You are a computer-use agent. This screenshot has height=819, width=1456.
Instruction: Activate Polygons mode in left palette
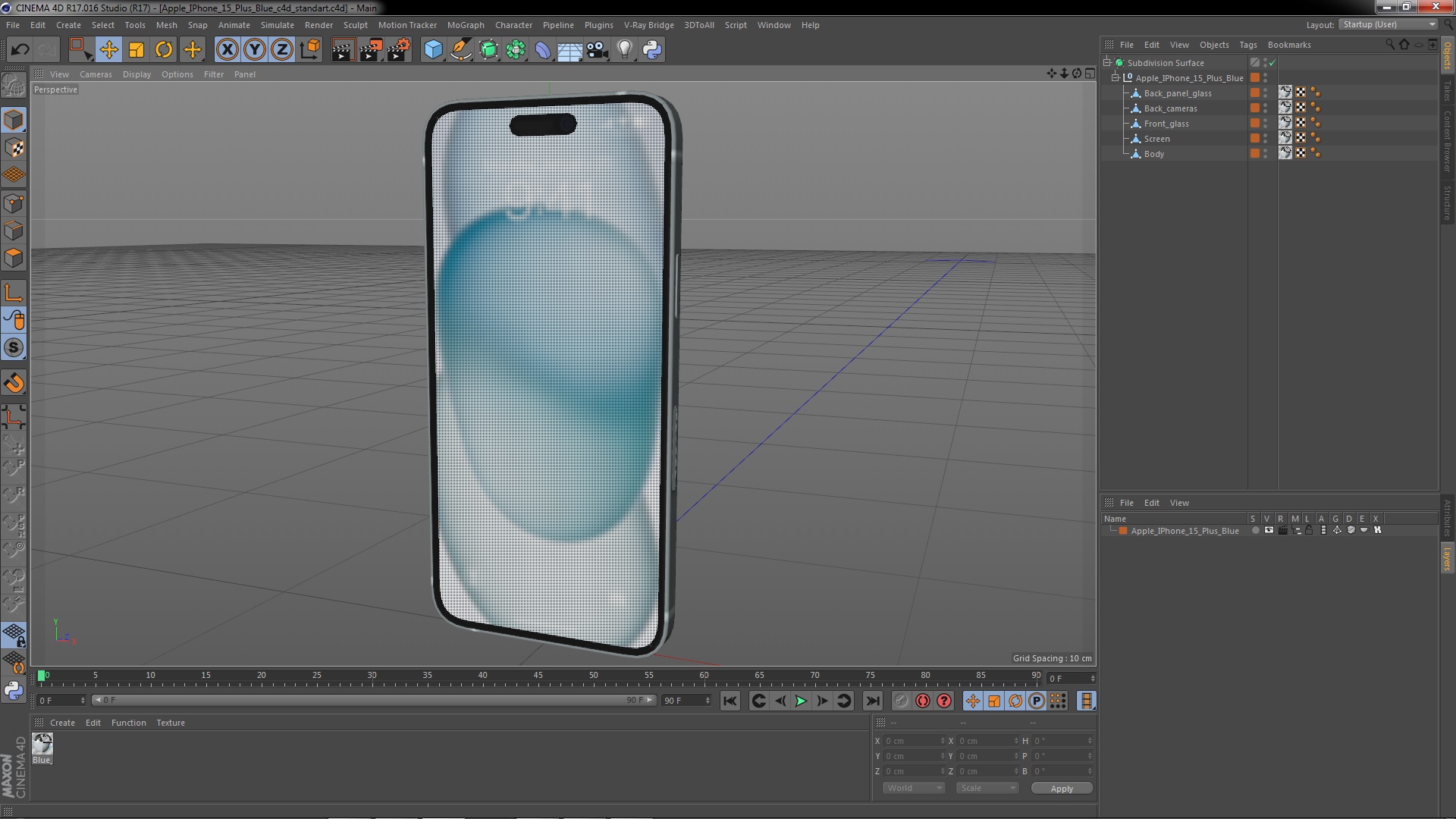tap(14, 258)
